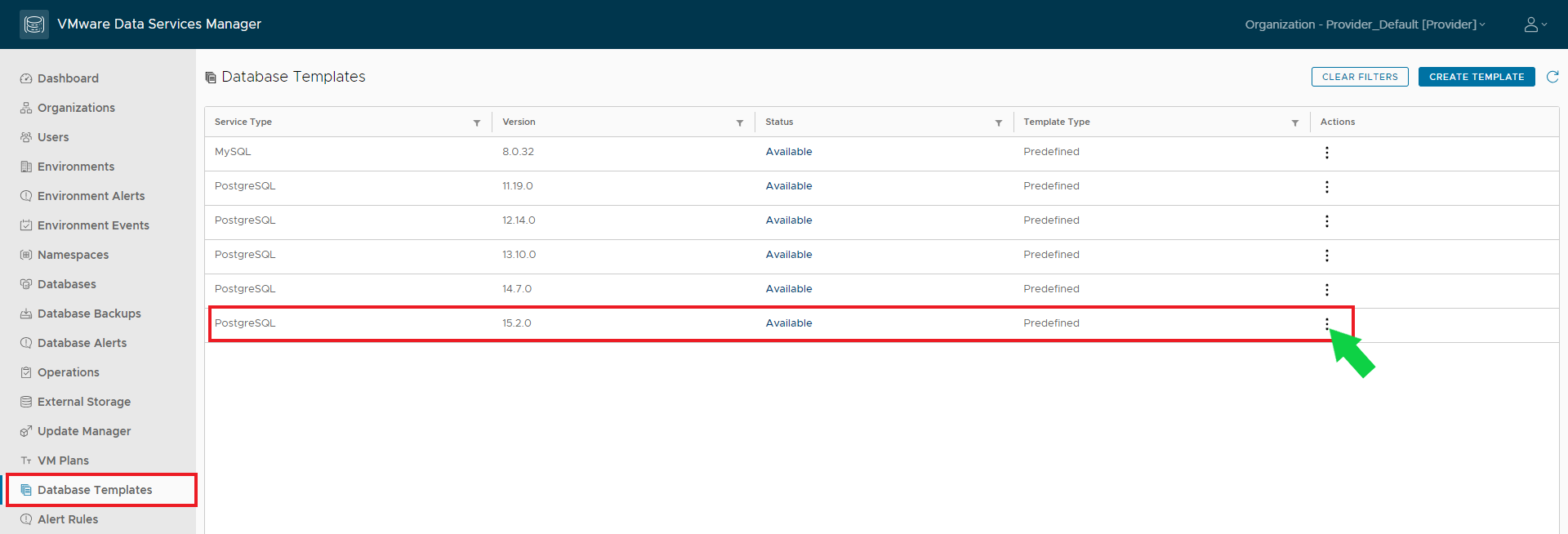Filter the Status column
This screenshot has height=534, width=1568.
pyautogui.click(x=999, y=122)
